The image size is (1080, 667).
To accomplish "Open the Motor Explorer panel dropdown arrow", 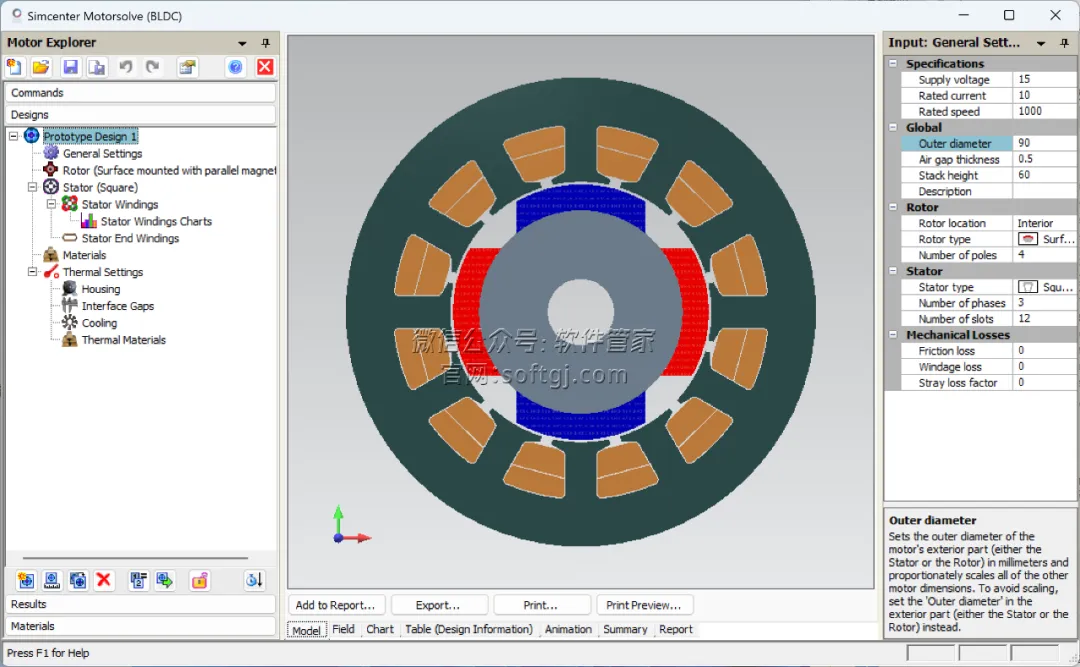I will (x=242, y=43).
